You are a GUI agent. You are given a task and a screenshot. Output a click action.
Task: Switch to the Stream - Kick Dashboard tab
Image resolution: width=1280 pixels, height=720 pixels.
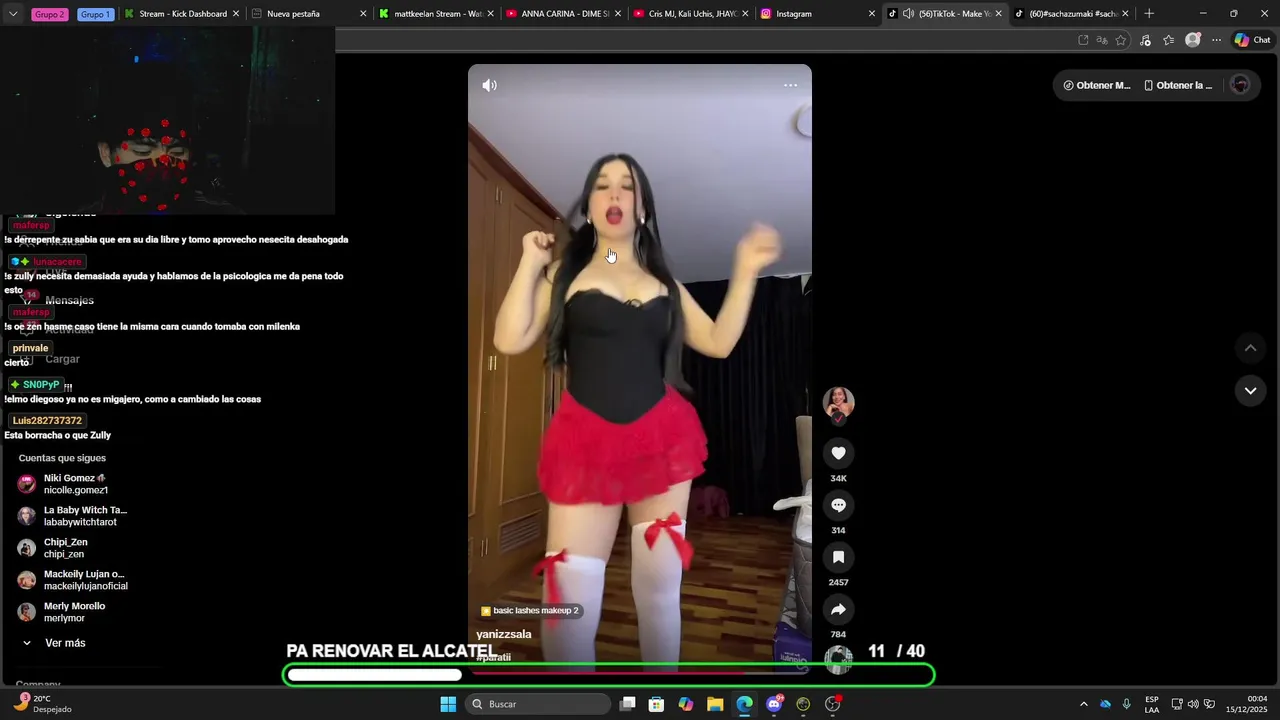tap(182, 14)
